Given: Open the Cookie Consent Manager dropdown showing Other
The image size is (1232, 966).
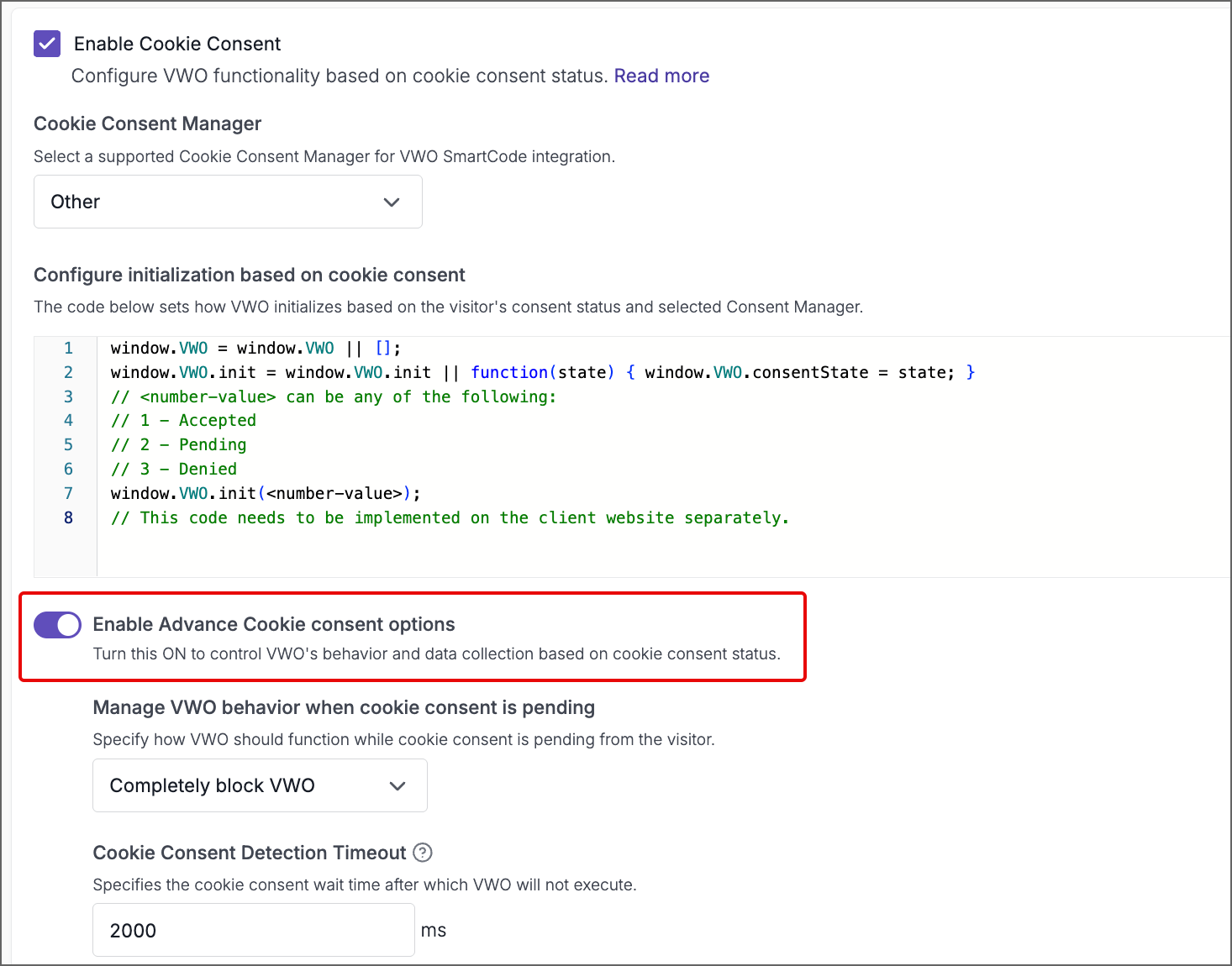Looking at the screenshot, I should tap(228, 202).
